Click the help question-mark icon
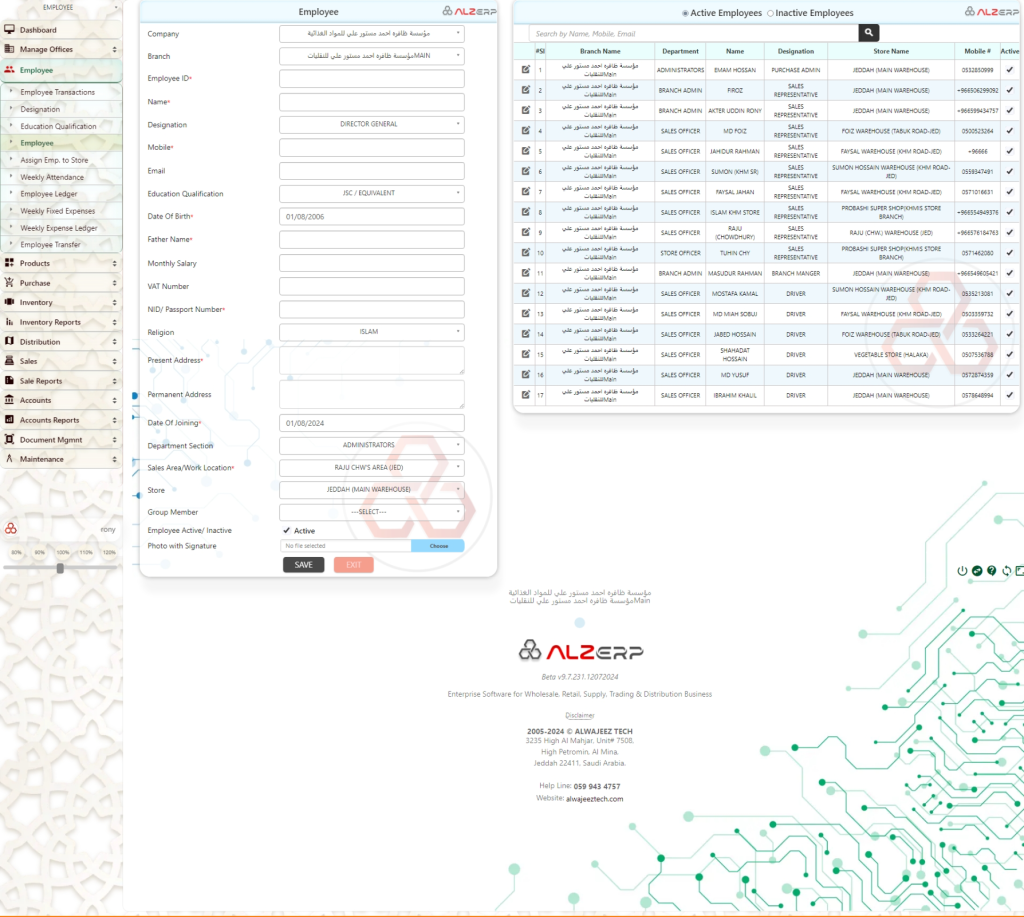 tap(991, 571)
